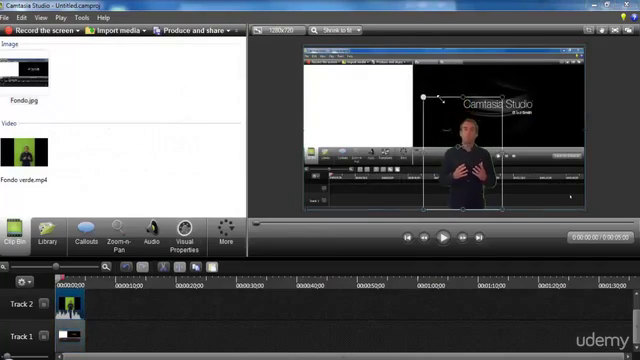This screenshot has height=360, width=640.
Task: Click the timeline zoom out magnifier
Action: point(3,267)
